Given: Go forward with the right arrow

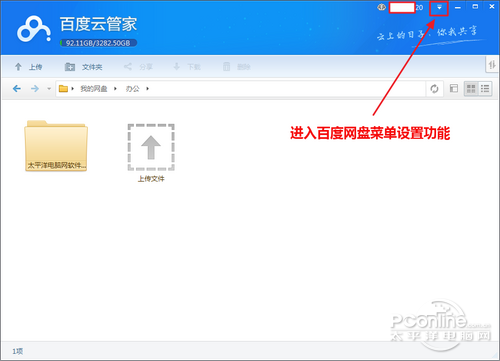Looking at the screenshot, I should click(35, 89).
